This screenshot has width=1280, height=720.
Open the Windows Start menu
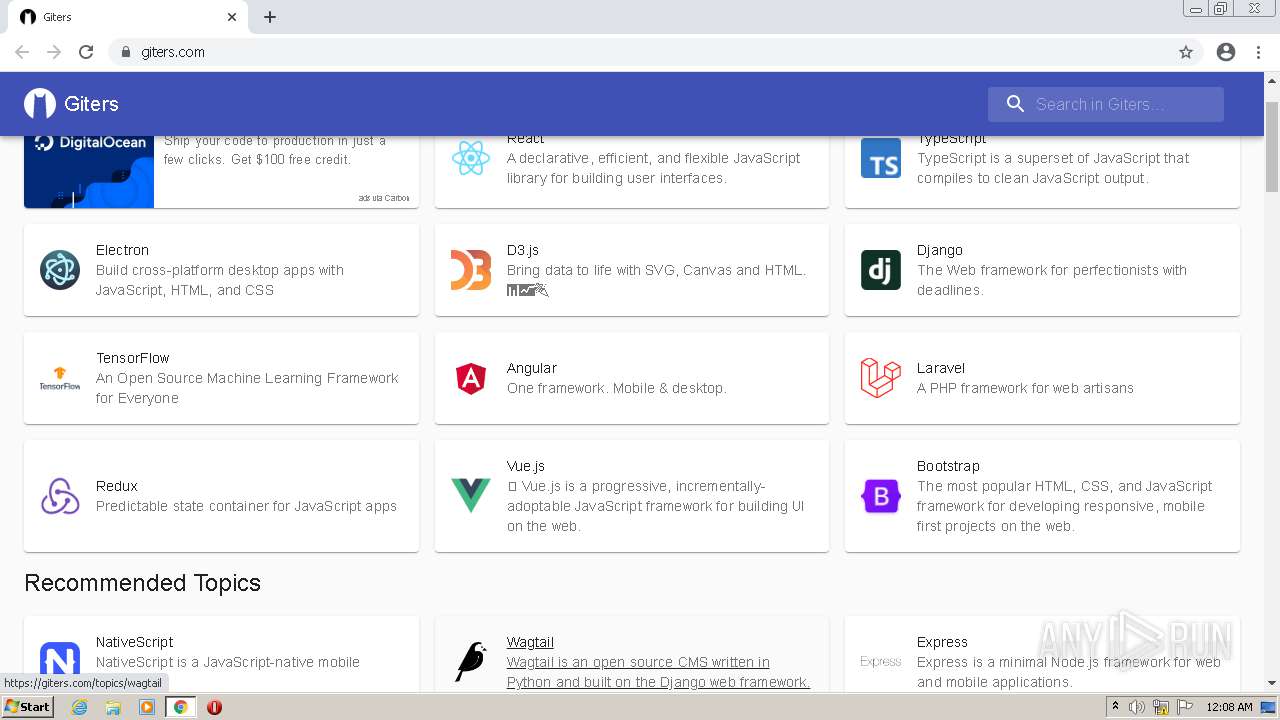pyautogui.click(x=28, y=707)
